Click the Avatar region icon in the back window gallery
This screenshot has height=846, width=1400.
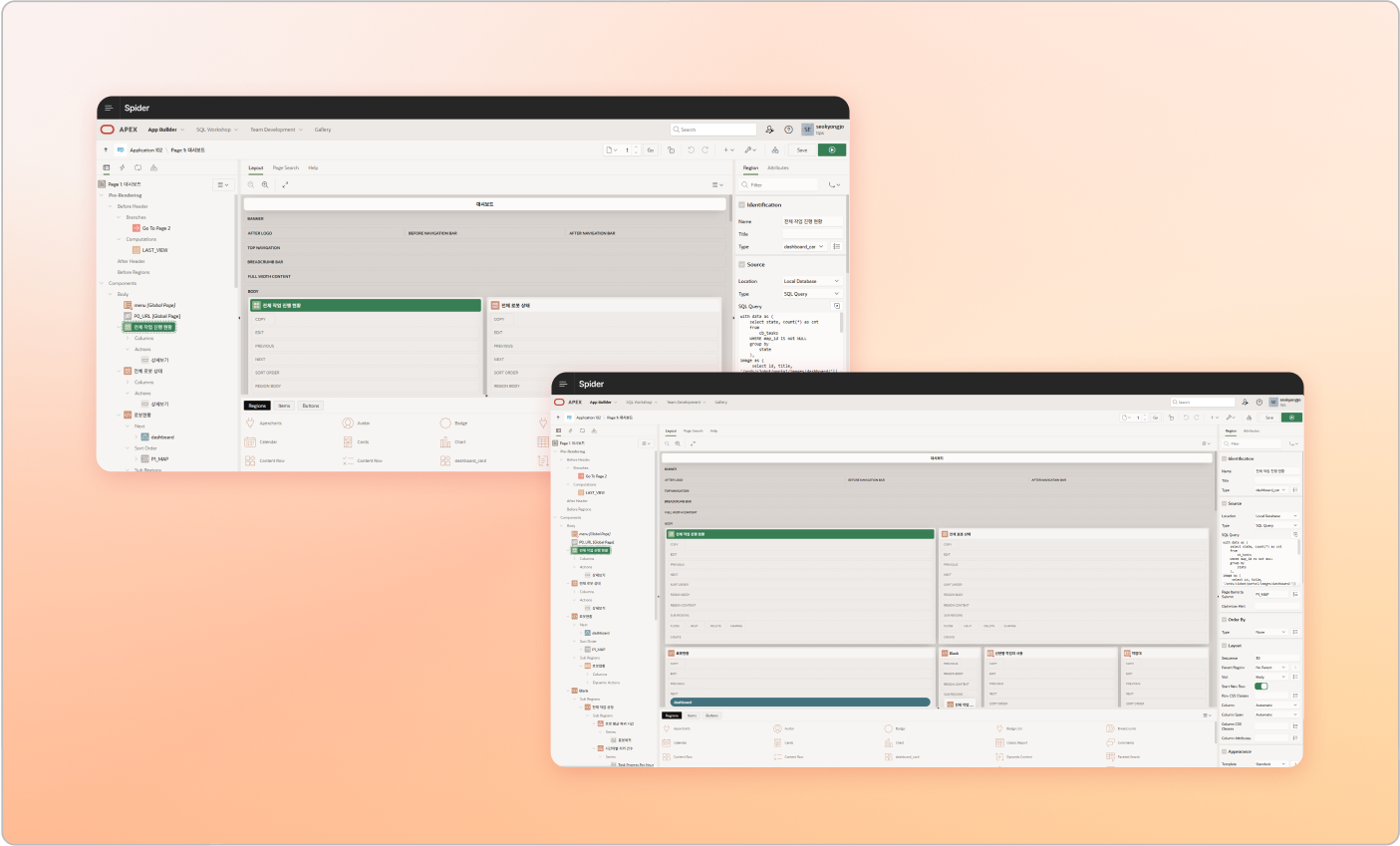(348, 423)
